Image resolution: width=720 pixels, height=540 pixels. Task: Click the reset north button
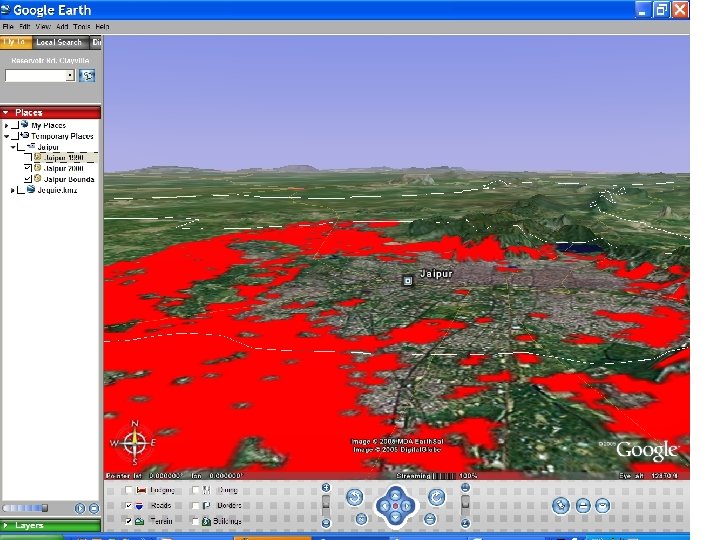[x=361, y=519]
